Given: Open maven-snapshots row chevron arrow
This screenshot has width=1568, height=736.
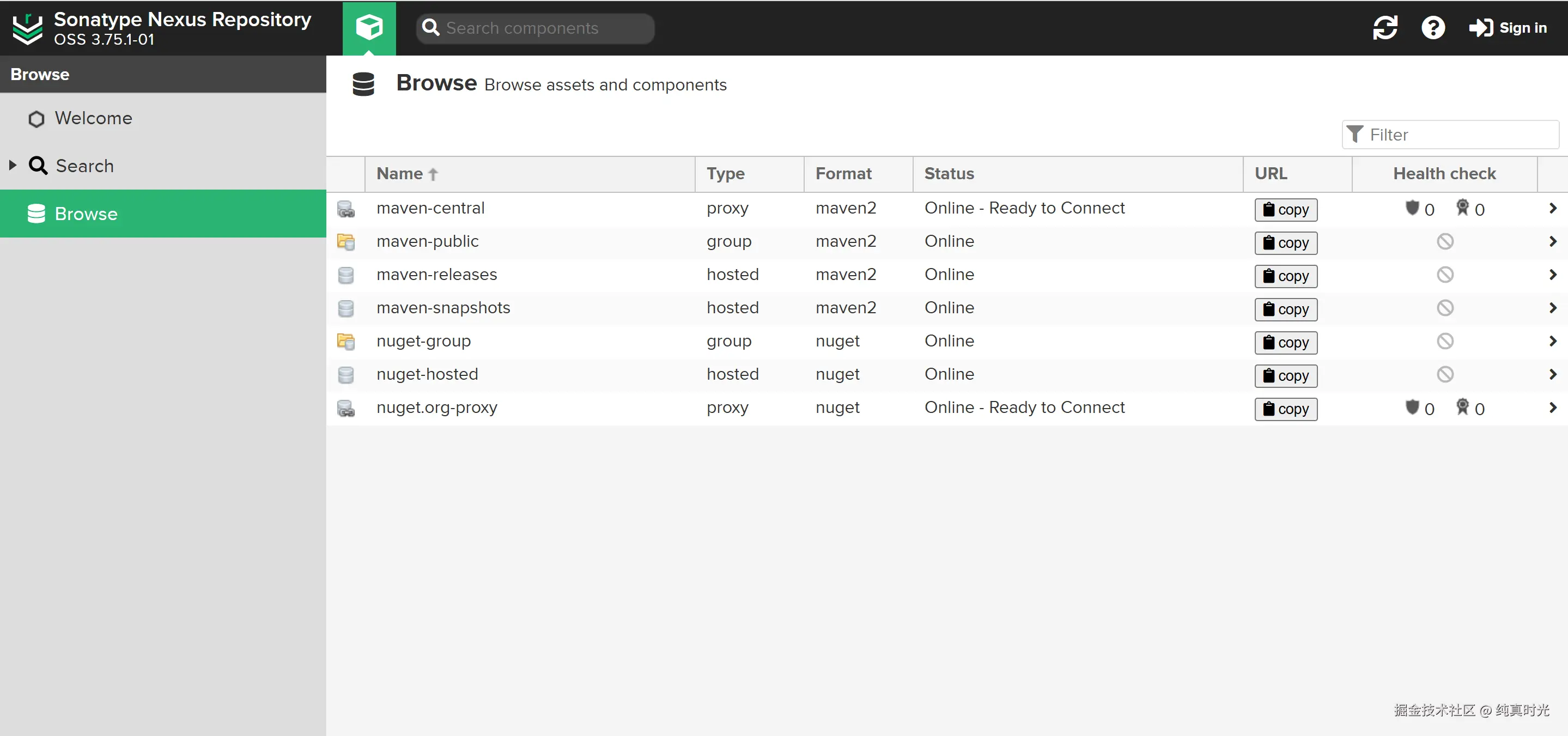Looking at the screenshot, I should 1552,308.
